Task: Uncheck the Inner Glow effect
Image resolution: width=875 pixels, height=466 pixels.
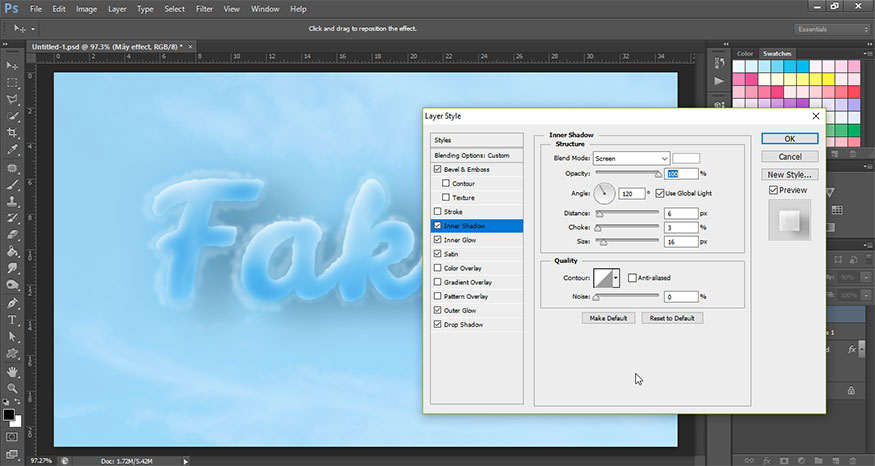Action: click(x=438, y=239)
